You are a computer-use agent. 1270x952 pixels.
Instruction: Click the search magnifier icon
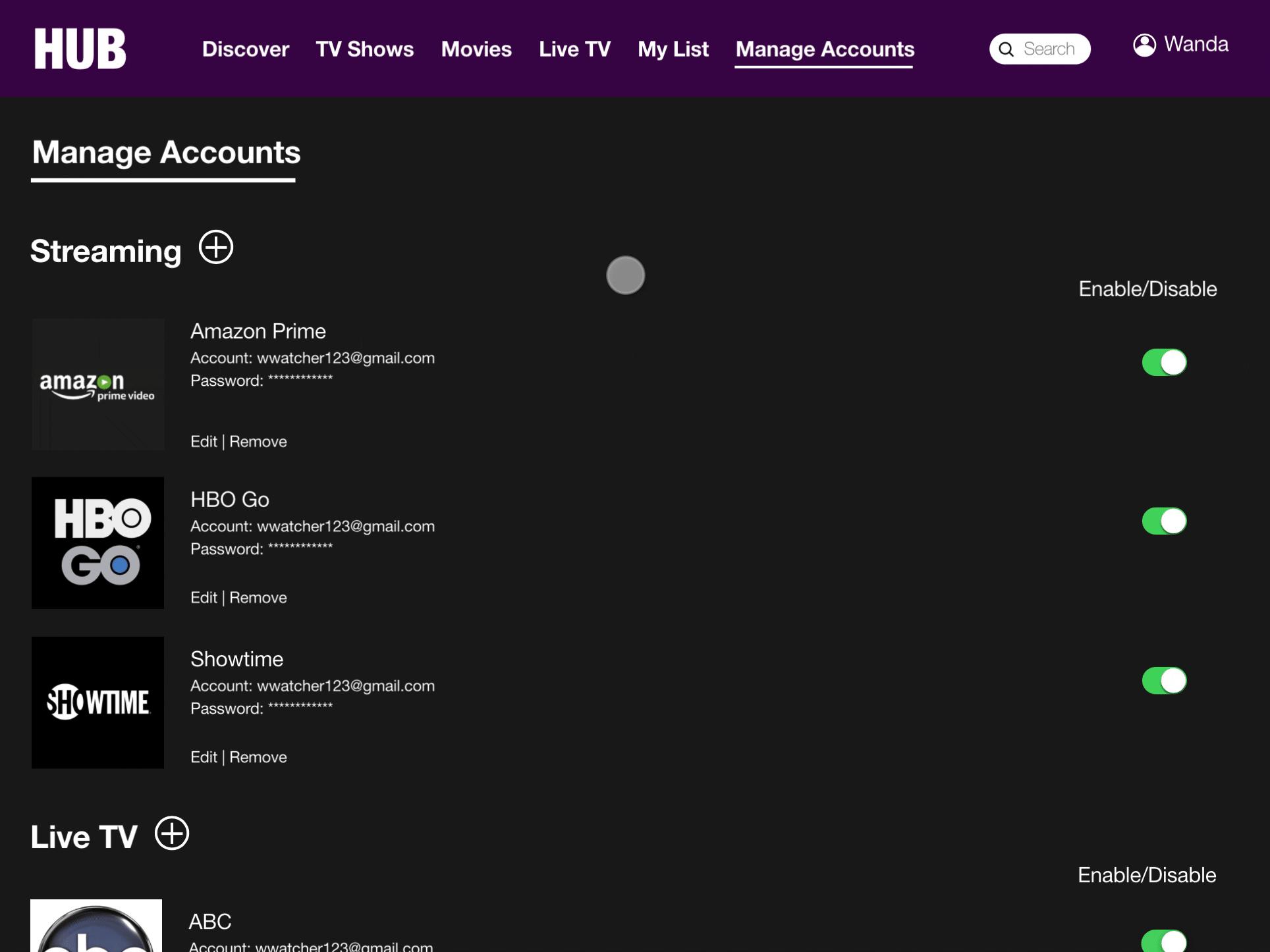[x=1006, y=49]
